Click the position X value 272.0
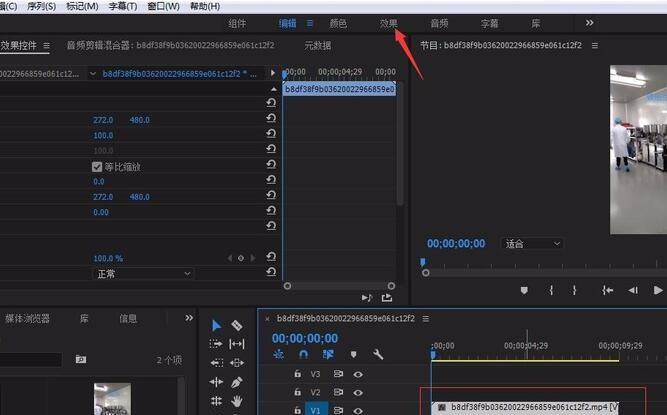 104,120
